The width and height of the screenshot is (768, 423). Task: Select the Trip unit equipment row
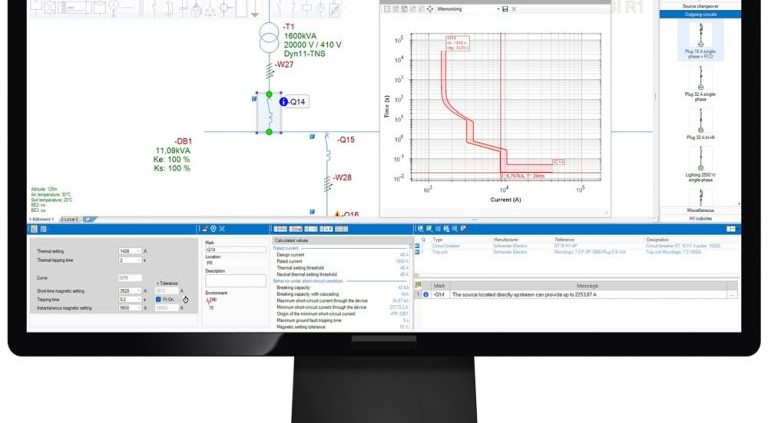(576, 252)
